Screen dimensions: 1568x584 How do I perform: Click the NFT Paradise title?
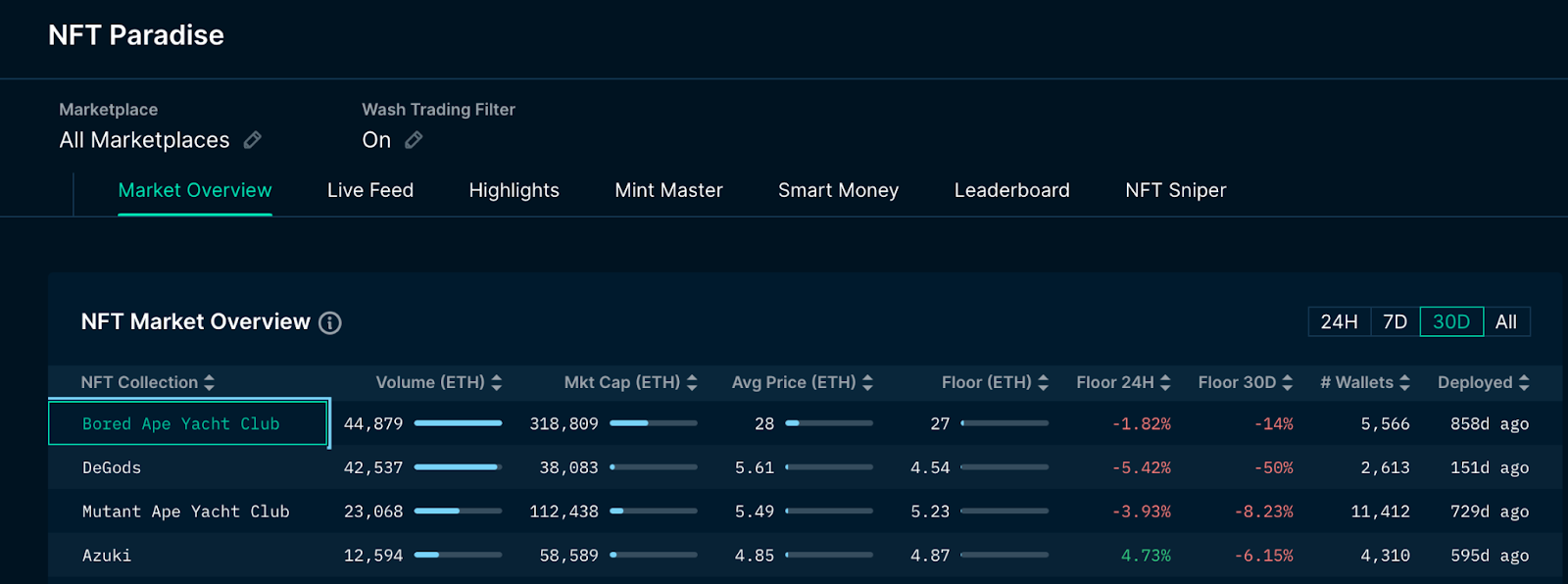[x=136, y=35]
